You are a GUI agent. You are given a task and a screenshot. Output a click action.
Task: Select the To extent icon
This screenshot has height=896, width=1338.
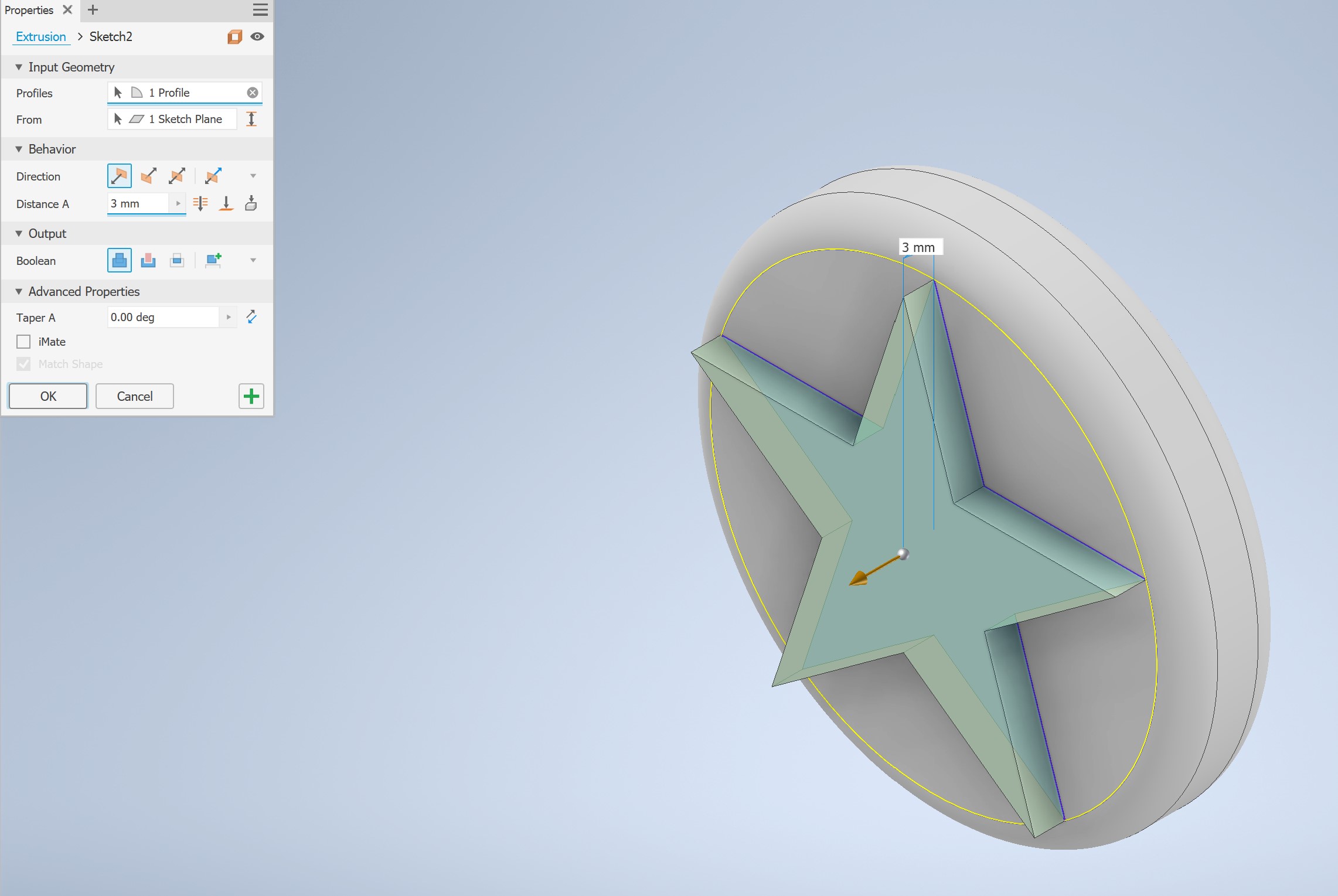(226, 203)
